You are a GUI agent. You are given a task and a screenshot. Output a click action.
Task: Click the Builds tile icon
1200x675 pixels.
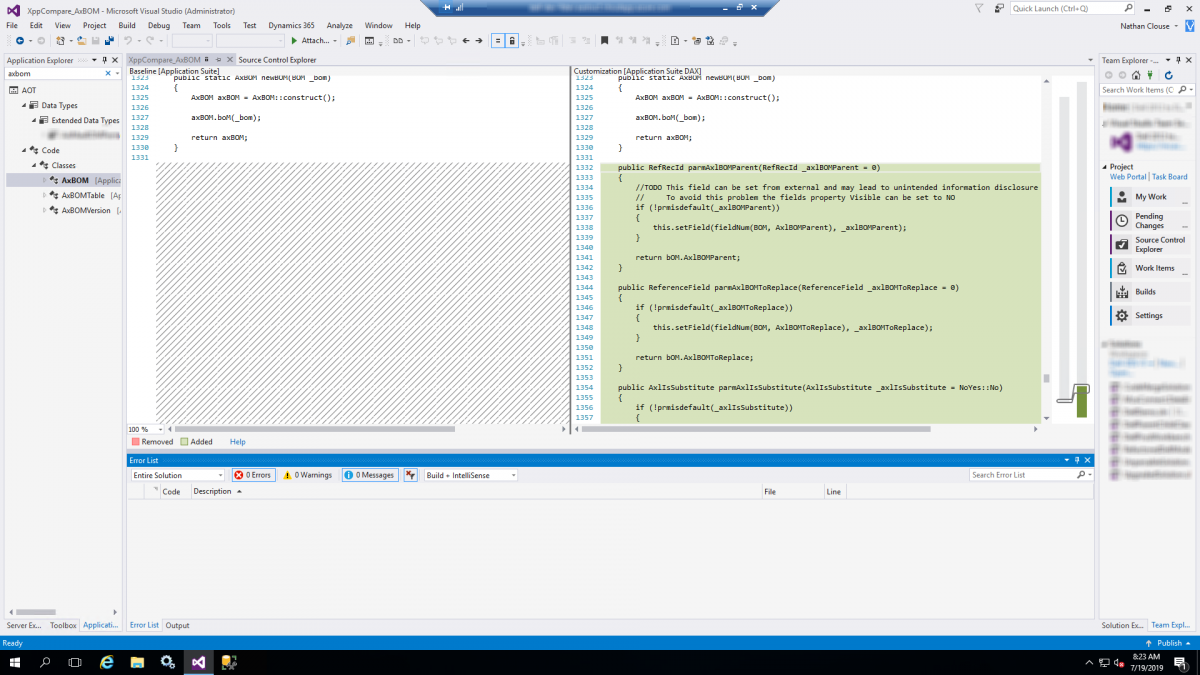pos(1123,292)
